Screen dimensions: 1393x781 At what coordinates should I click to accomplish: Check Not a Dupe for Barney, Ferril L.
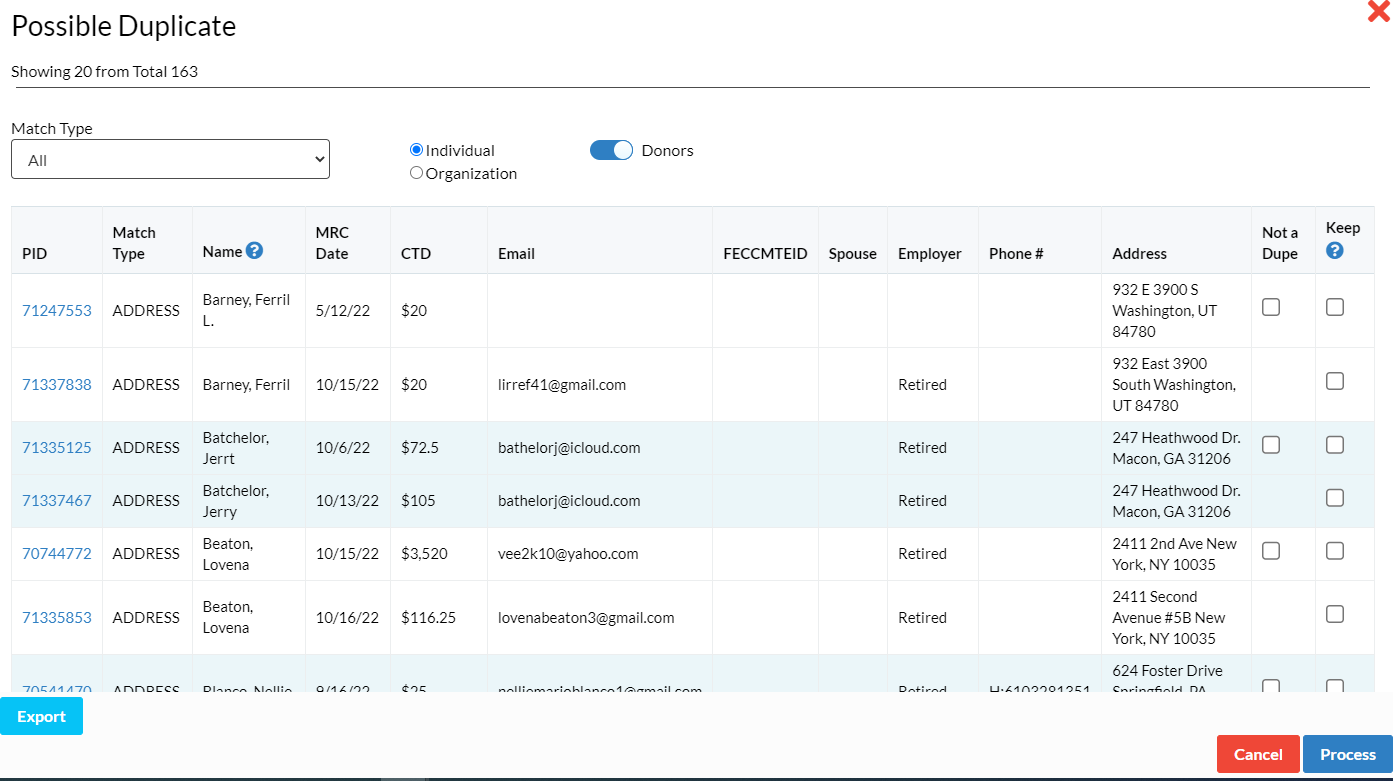point(1270,307)
